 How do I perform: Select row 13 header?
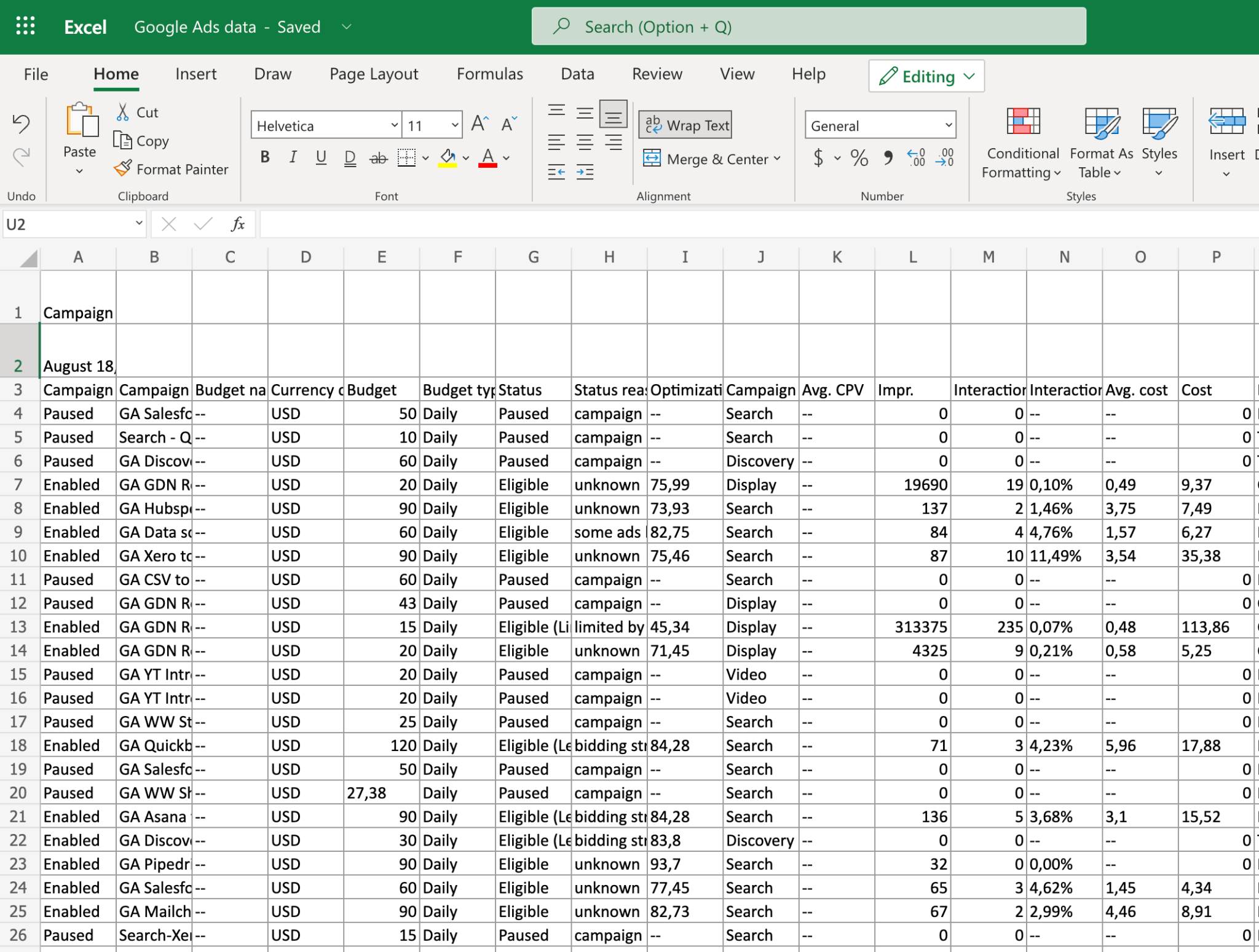[19, 627]
